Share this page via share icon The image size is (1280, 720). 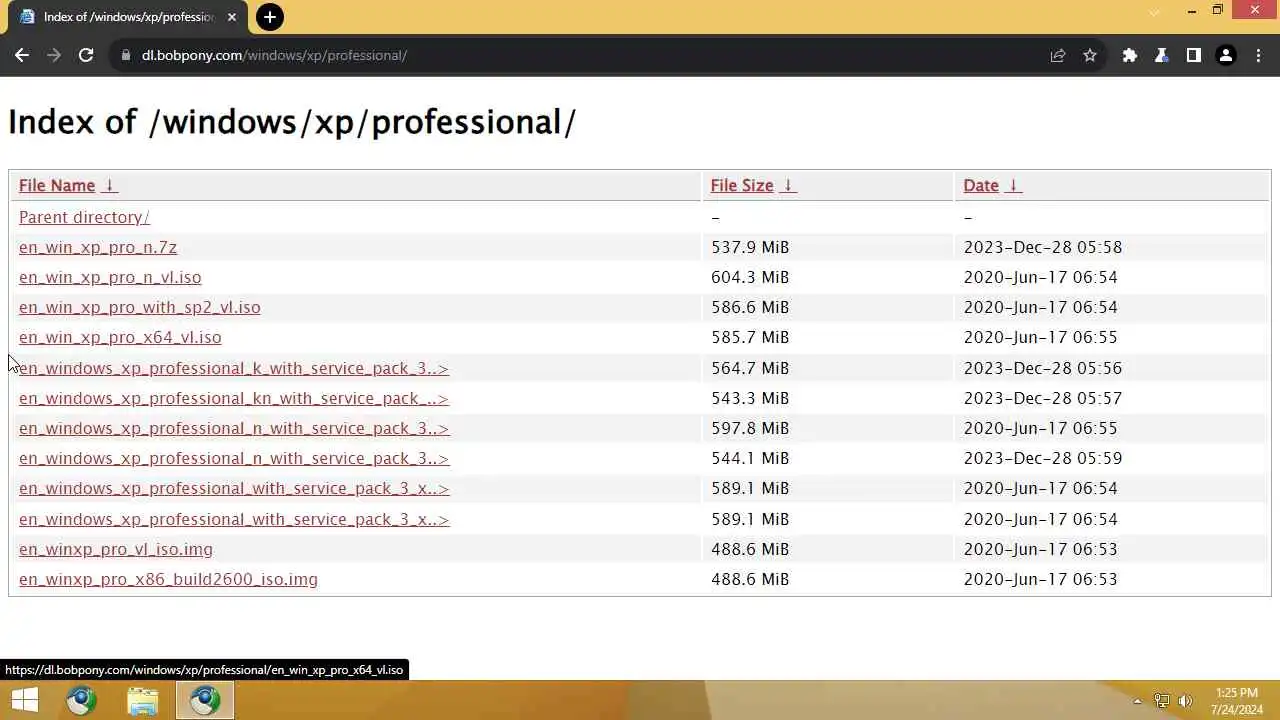(1058, 56)
